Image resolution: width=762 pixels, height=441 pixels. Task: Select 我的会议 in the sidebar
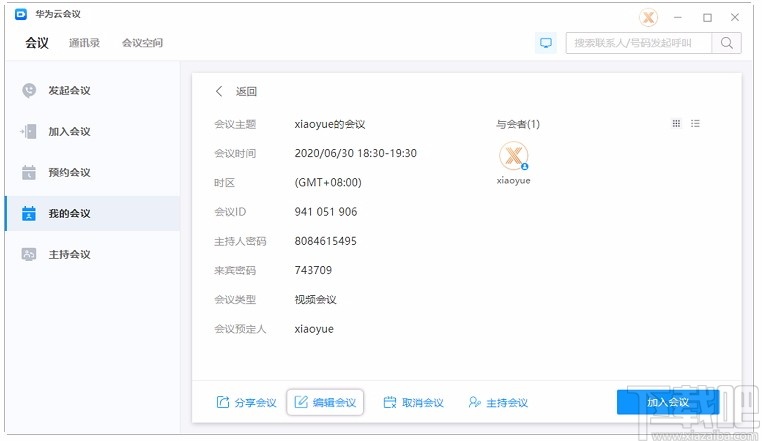pyautogui.click(x=92, y=213)
